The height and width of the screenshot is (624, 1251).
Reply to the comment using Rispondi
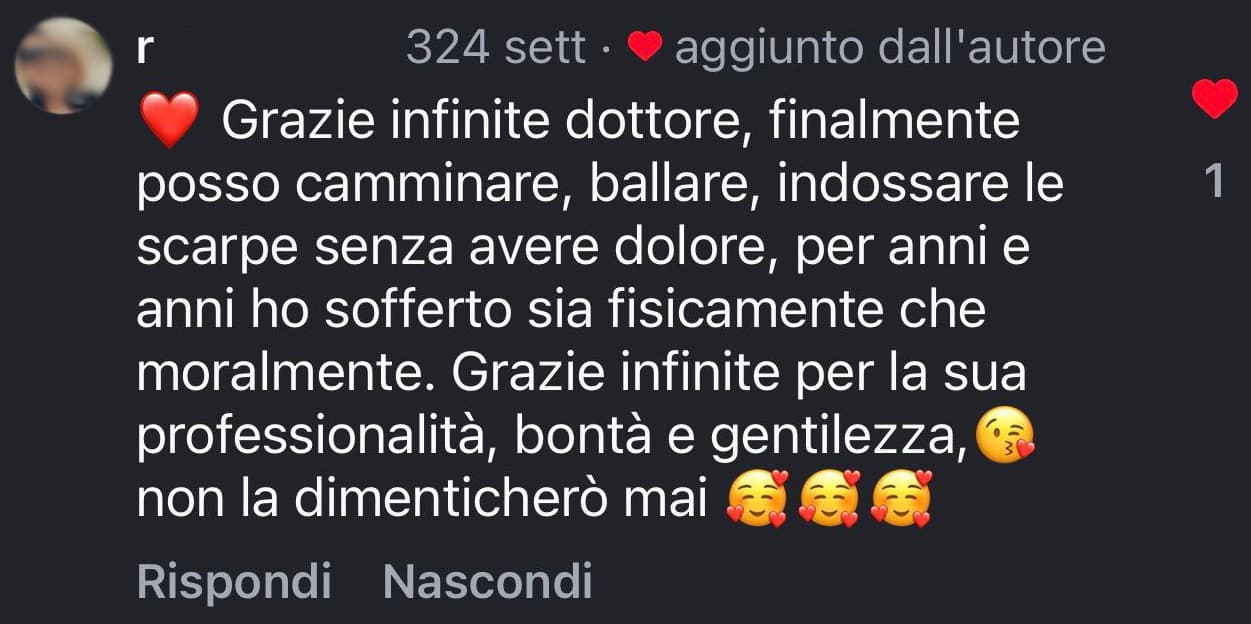[x=233, y=581]
